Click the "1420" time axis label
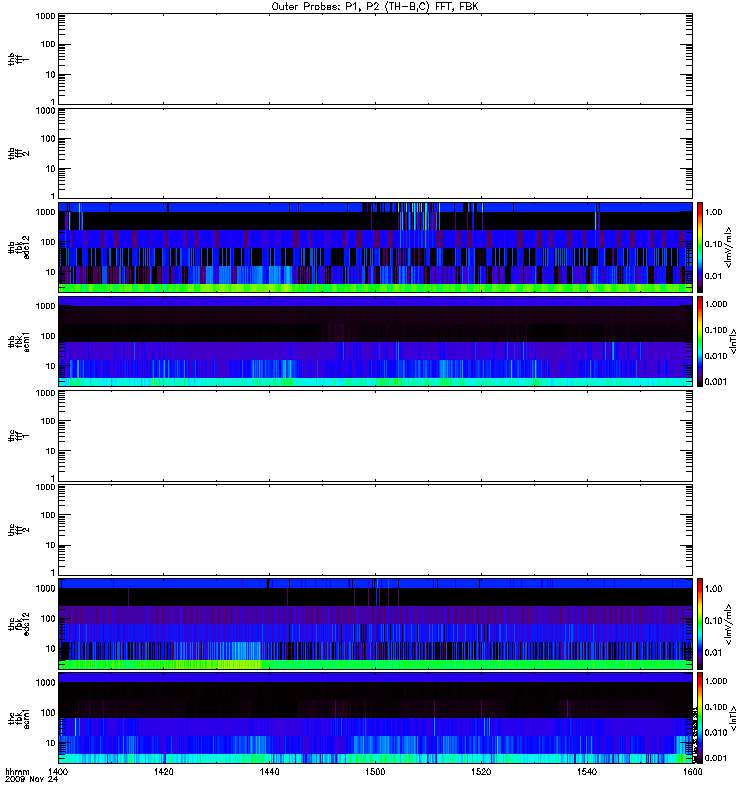750x800 pixels. click(x=163, y=771)
